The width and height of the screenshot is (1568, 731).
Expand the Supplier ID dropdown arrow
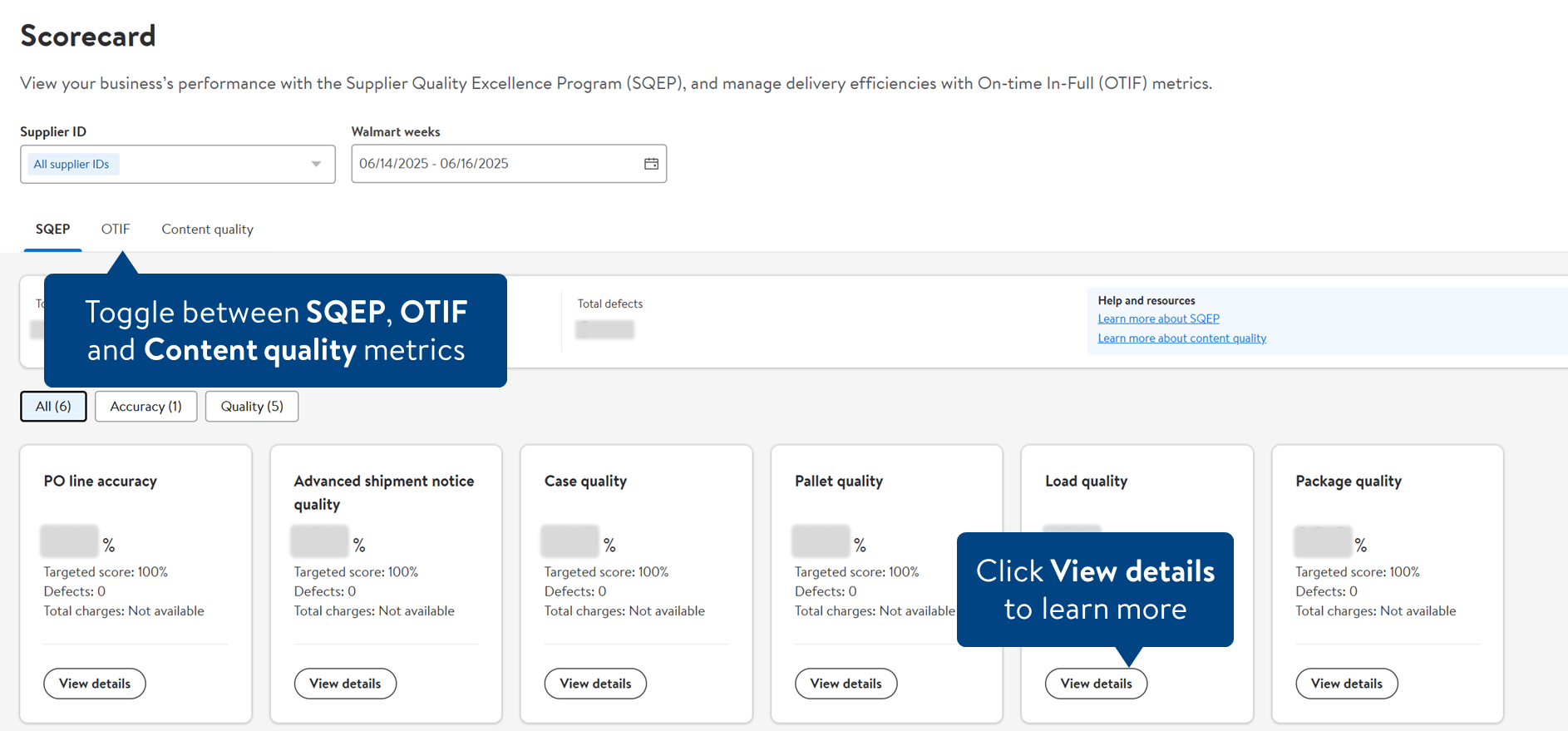click(x=316, y=164)
